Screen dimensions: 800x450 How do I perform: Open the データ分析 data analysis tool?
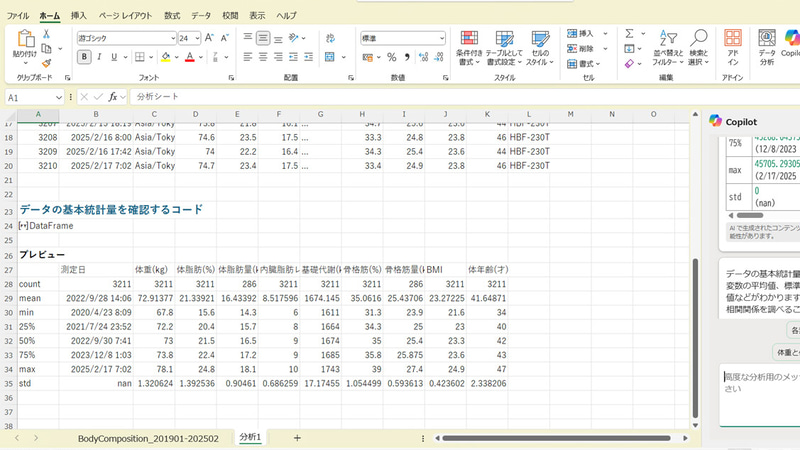(767, 47)
